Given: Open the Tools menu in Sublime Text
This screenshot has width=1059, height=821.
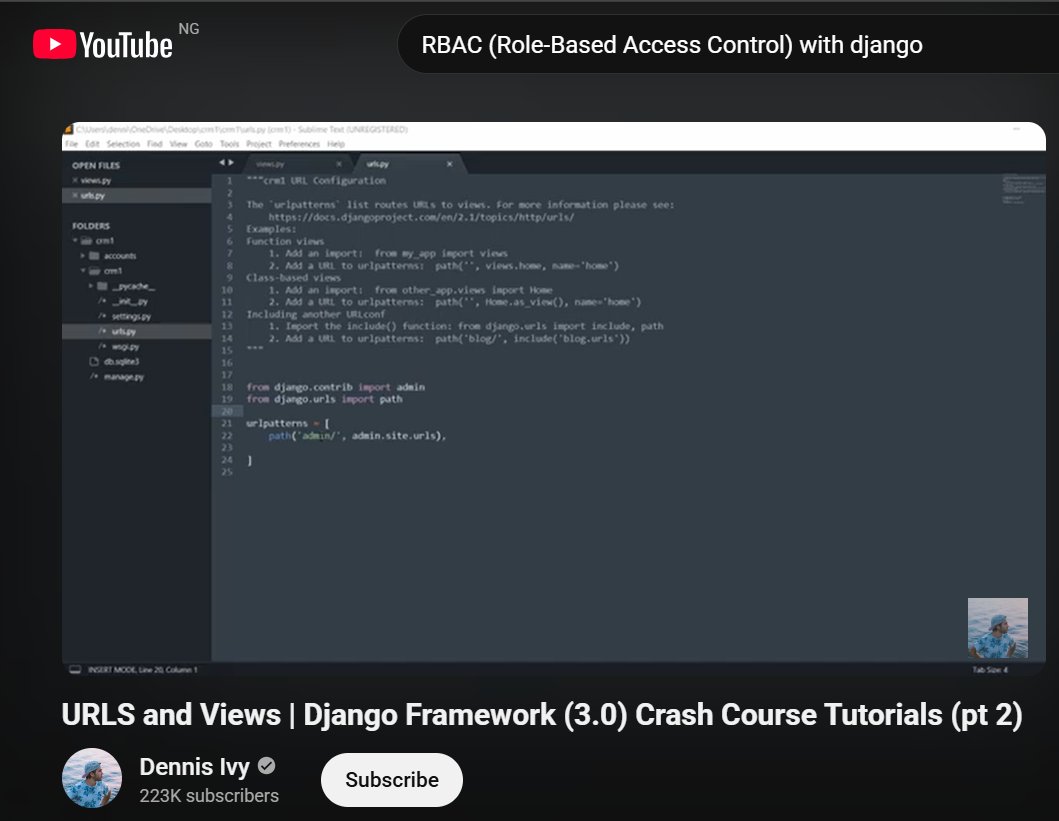Looking at the screenshot, I should click(230, 144).
